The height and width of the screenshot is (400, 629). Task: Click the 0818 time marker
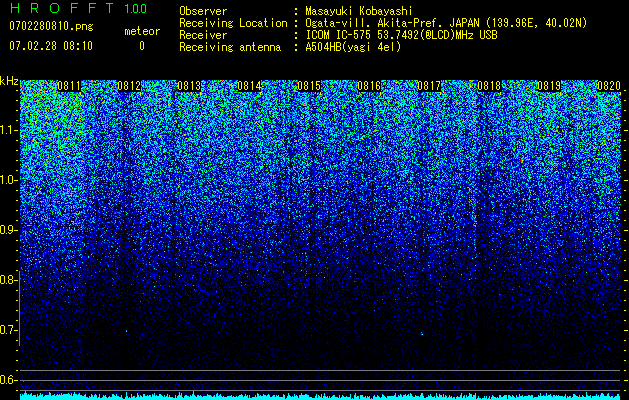(489, 86)
